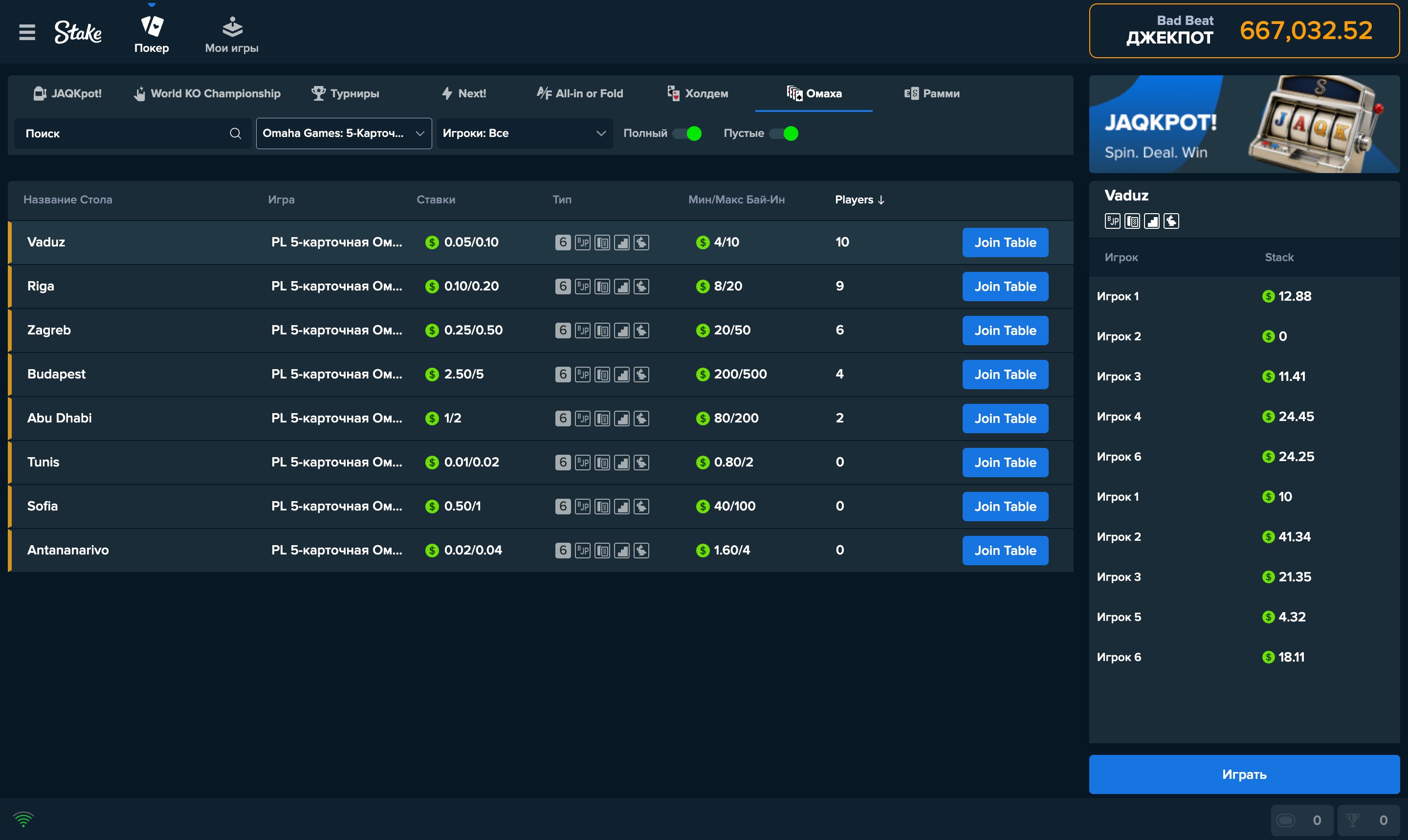Viewport: 1408px width, 840px height.
Task: Click the Ставки column header
Action: pos(436,200)
